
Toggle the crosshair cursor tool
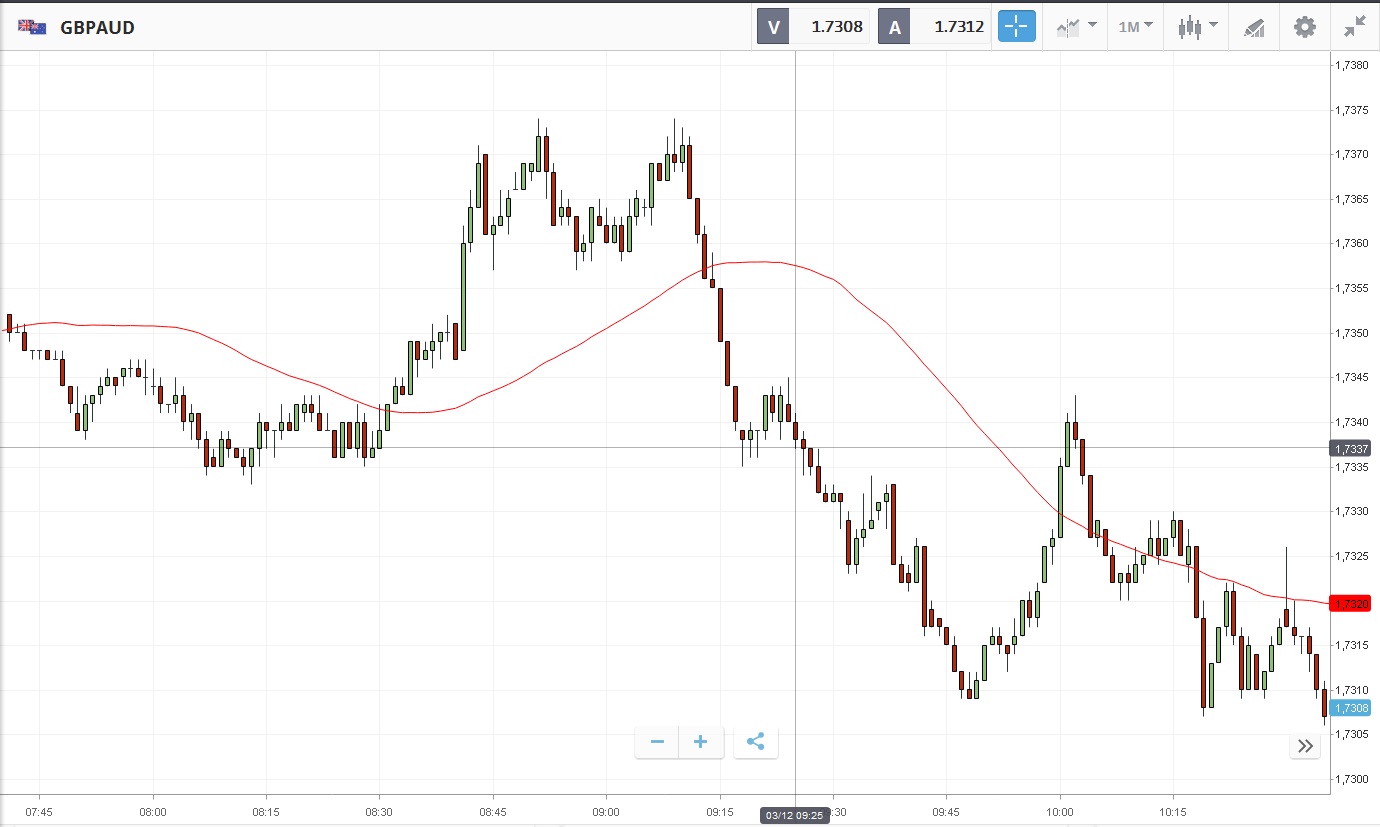[x=1016, y=27]
